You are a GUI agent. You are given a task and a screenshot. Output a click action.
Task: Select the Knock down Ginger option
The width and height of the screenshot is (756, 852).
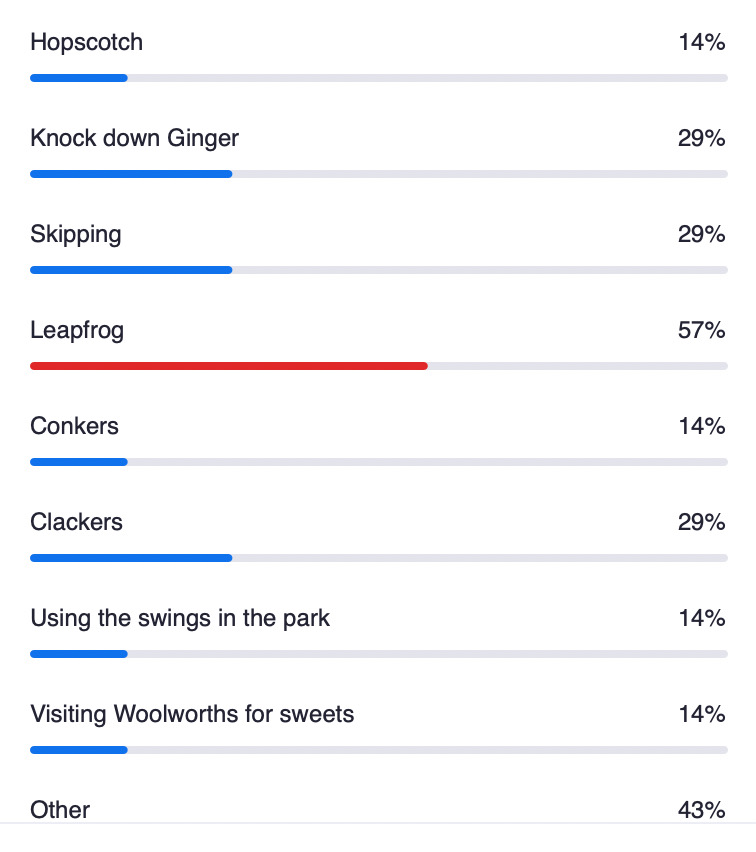coord(135,138)
